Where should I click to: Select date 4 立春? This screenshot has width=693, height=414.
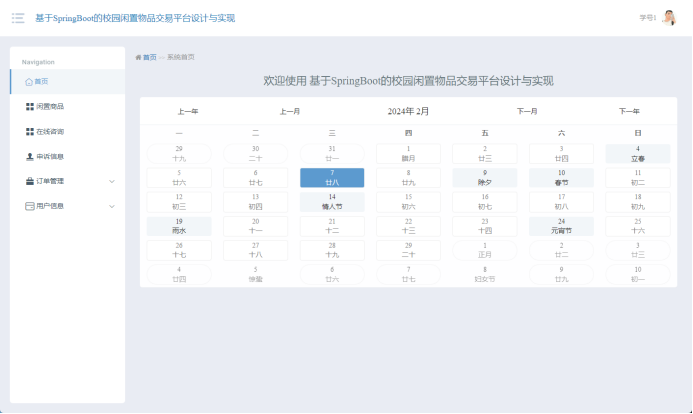pos(638,154)
